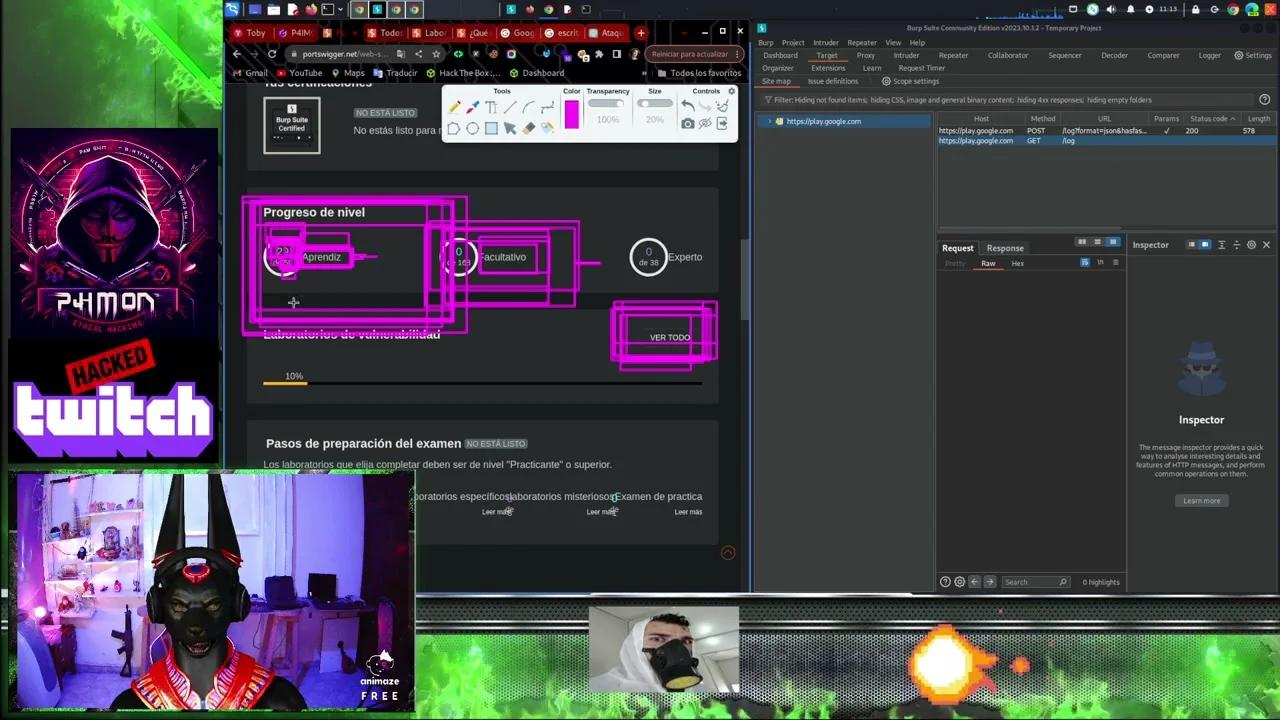Viewport: 1280px width, 720px height.
Task: Open the YouTube bookmark
Action: point(299,73)
